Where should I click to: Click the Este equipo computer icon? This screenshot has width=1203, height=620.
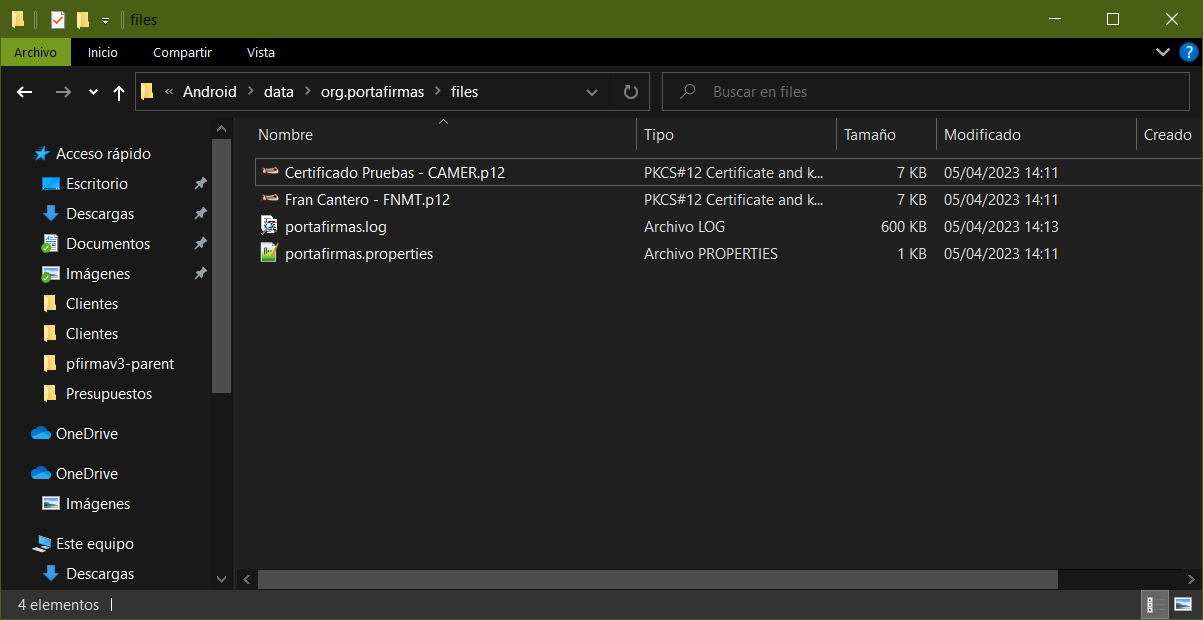coord(42,544)
